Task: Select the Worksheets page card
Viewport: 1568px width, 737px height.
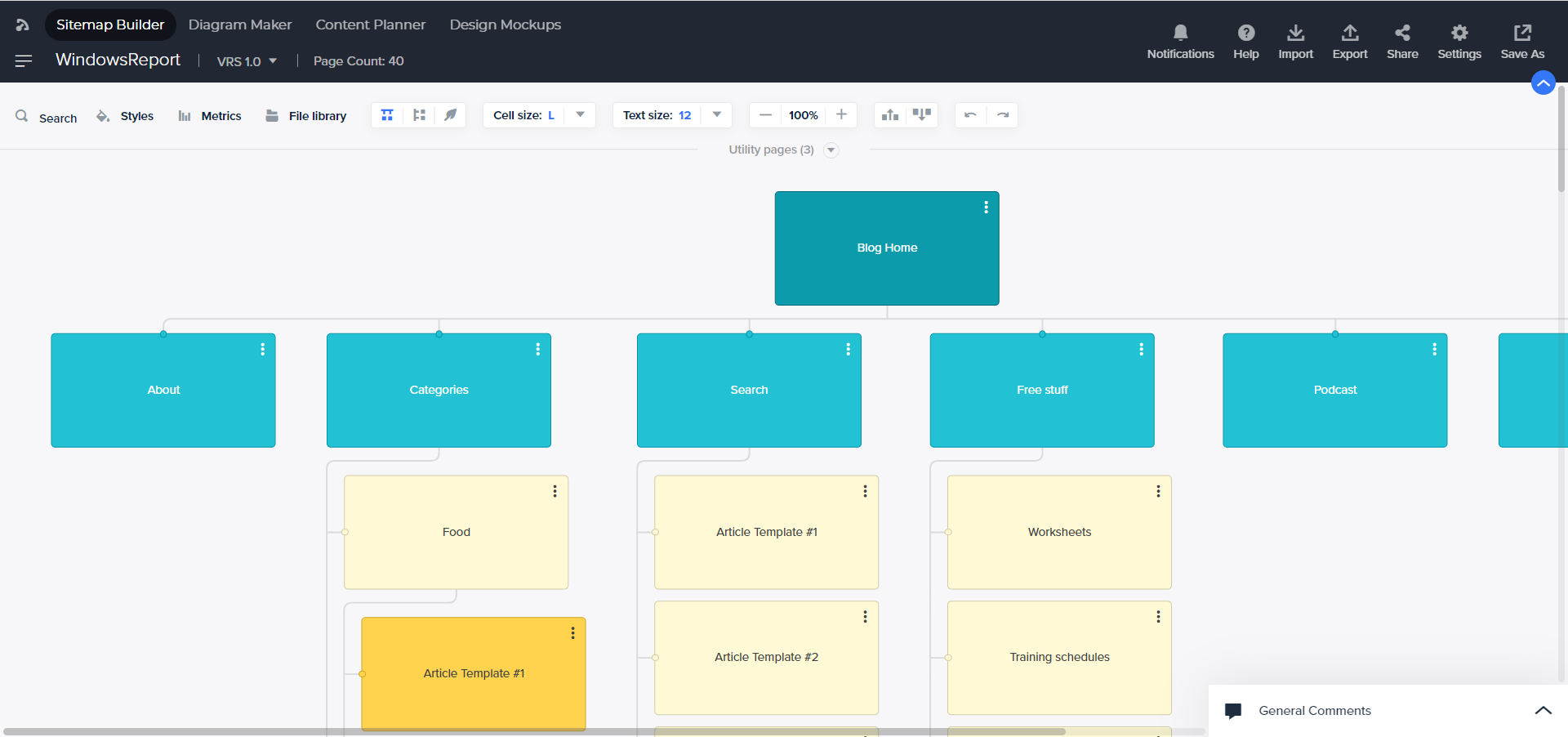Action: [1059, 533]
